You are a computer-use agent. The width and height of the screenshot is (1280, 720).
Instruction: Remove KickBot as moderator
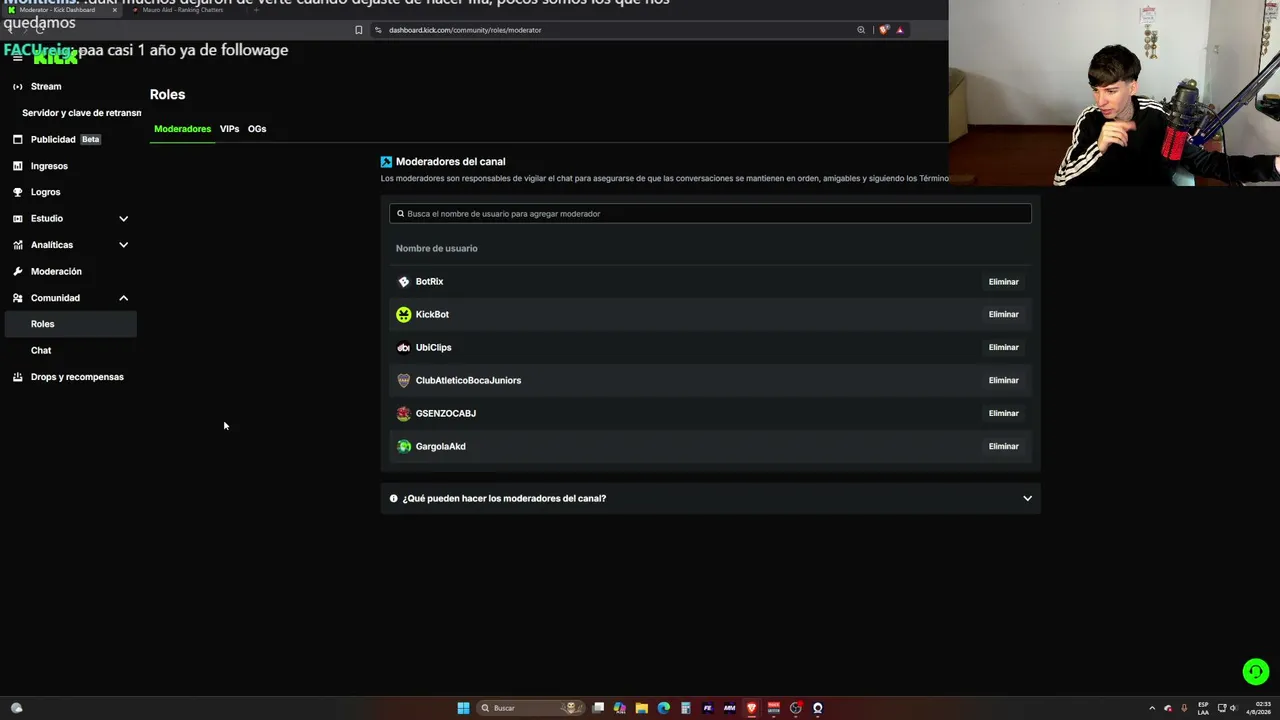click(x=1004, y=315)
